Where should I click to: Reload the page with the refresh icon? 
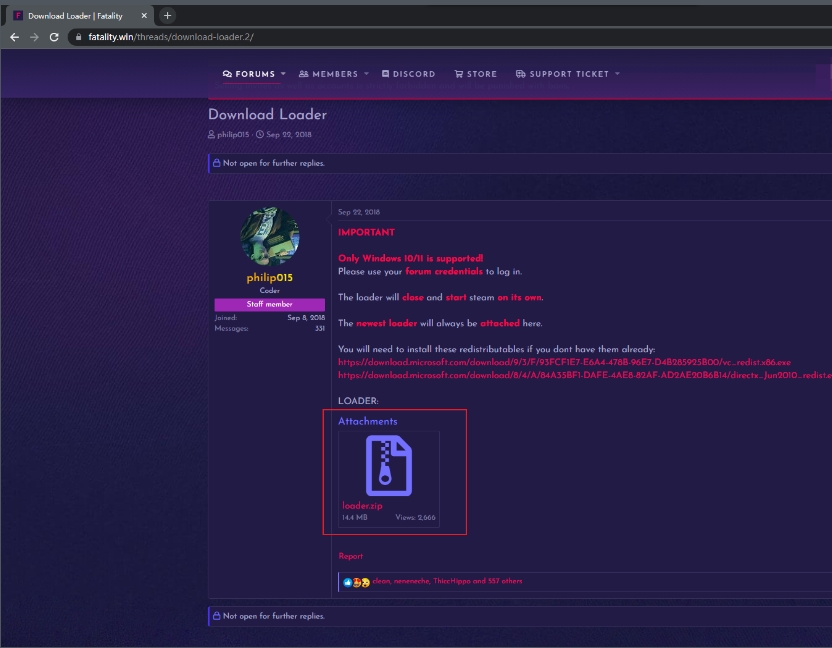coord(54,37)
